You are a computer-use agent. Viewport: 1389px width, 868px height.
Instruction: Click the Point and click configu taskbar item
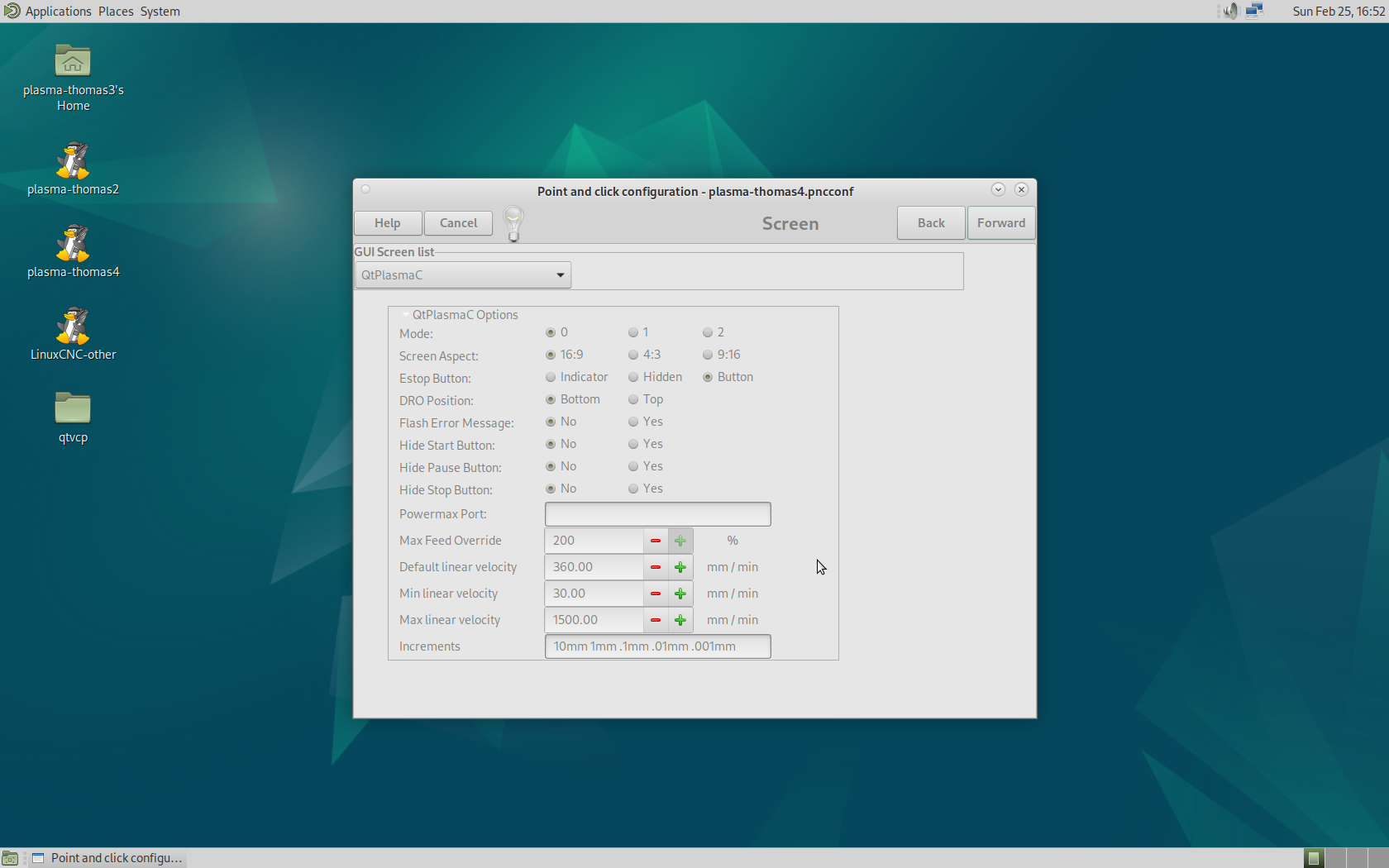[107, 858]
